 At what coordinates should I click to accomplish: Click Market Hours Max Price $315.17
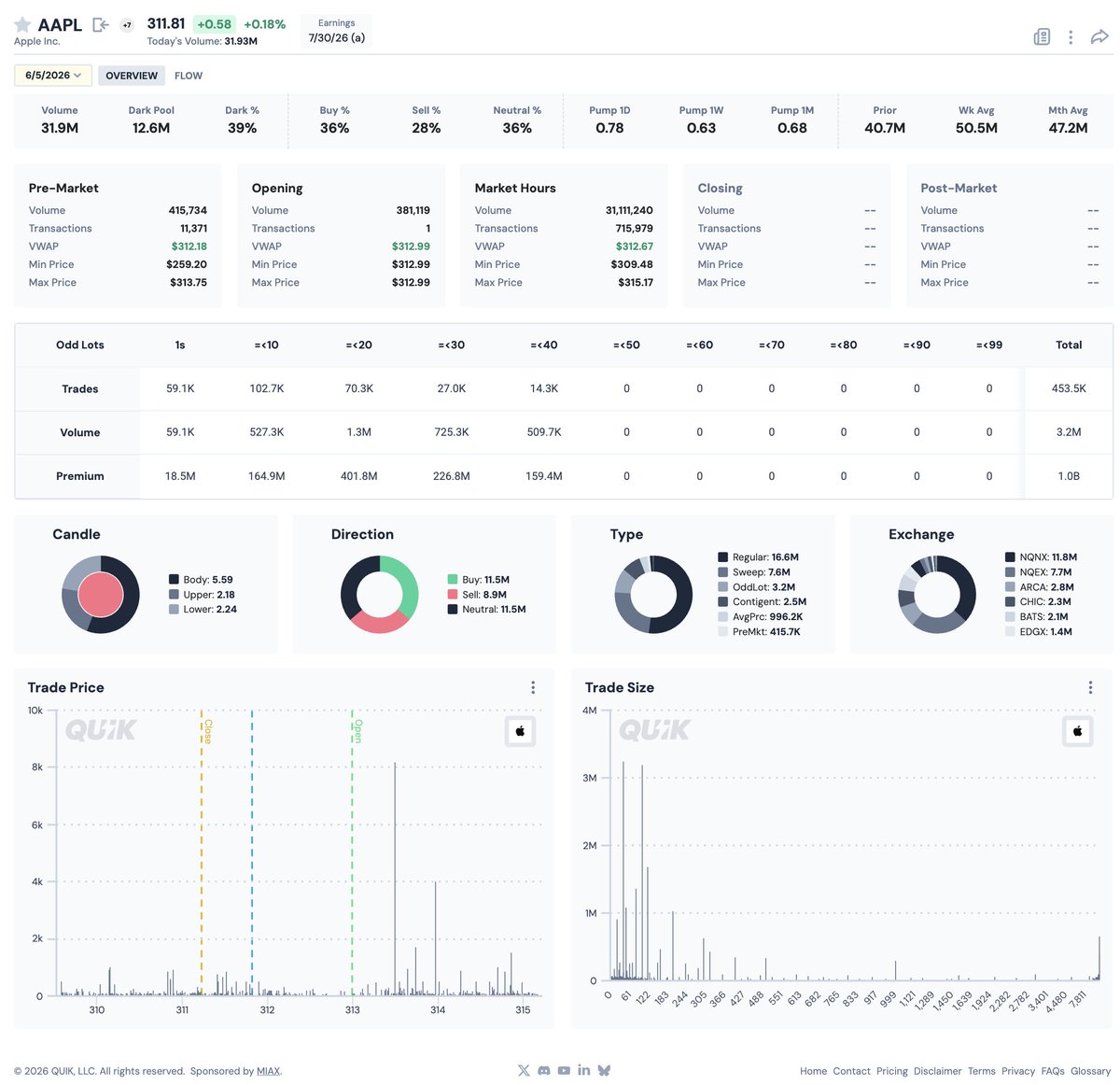click(x=636, y=283)
